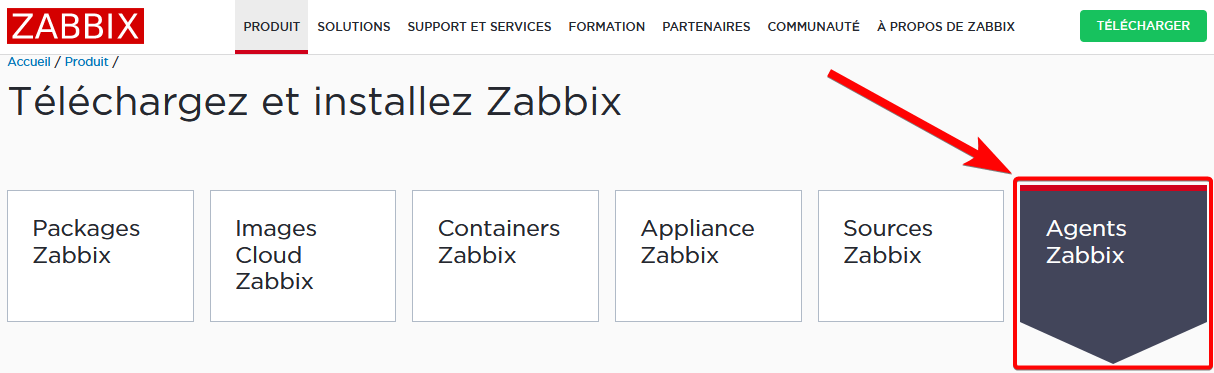Click the Téléchargez et installez Zabbix heading
1214x373 pixels.
[315, 103]
